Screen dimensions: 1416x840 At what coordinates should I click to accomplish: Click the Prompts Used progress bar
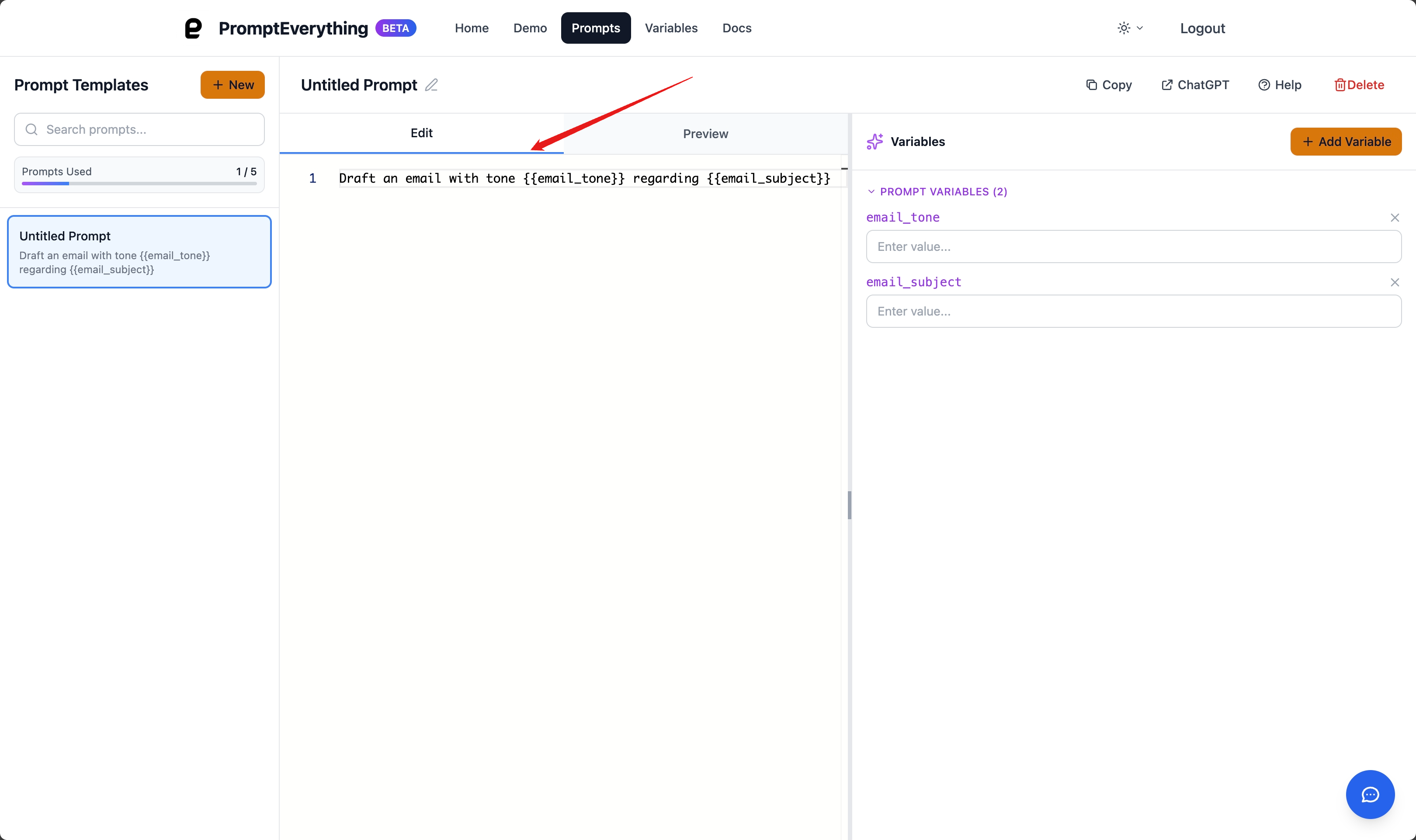(139, 183)
